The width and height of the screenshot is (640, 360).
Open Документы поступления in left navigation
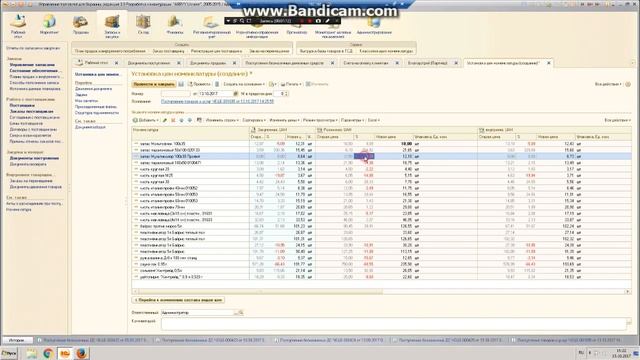(x=34, y=158)
